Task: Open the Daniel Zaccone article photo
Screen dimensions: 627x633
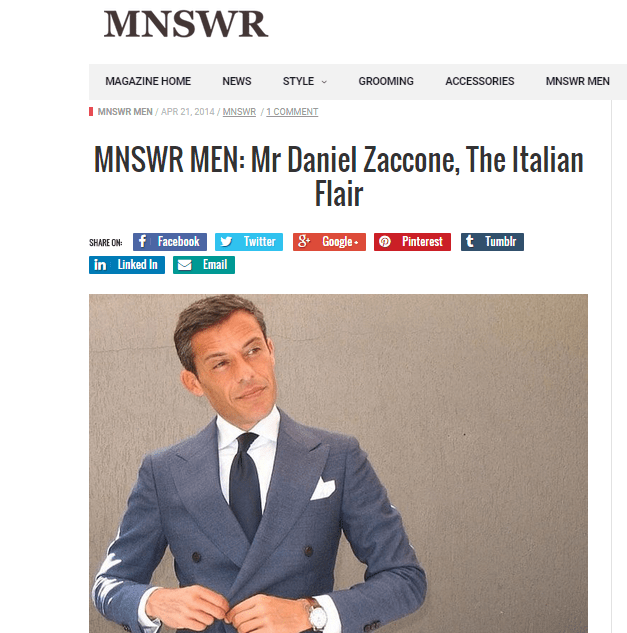Action: pyautogui.click(x=338, y=463)
